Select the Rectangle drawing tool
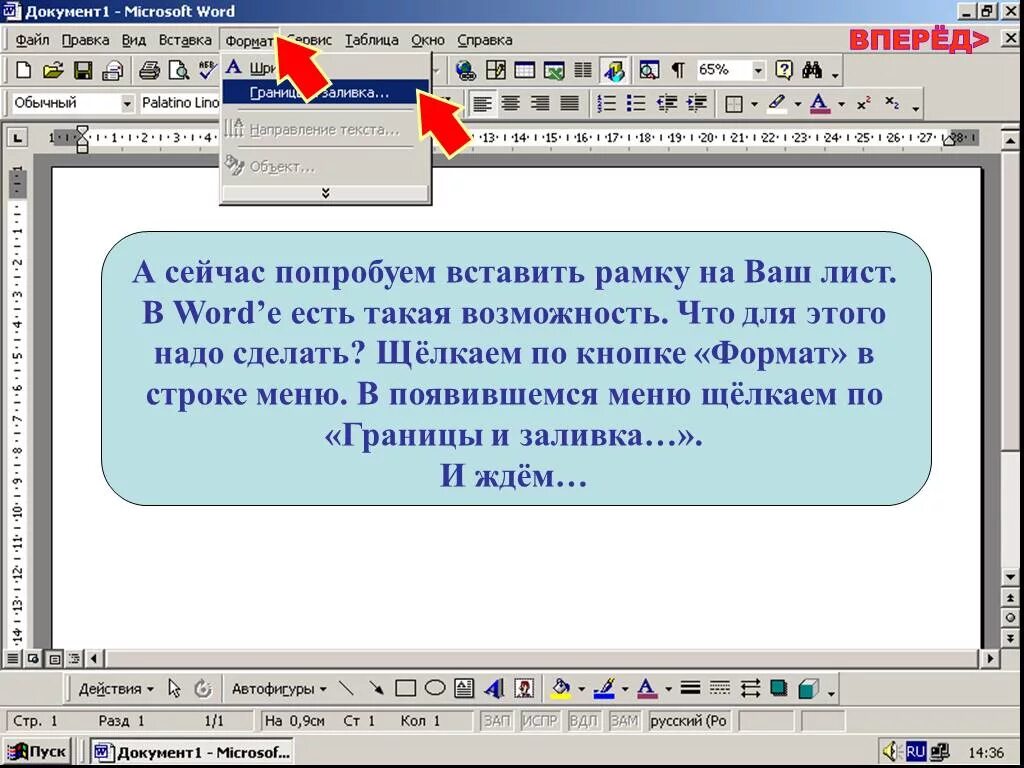The image size is (1024, 768). pos(406,688)
